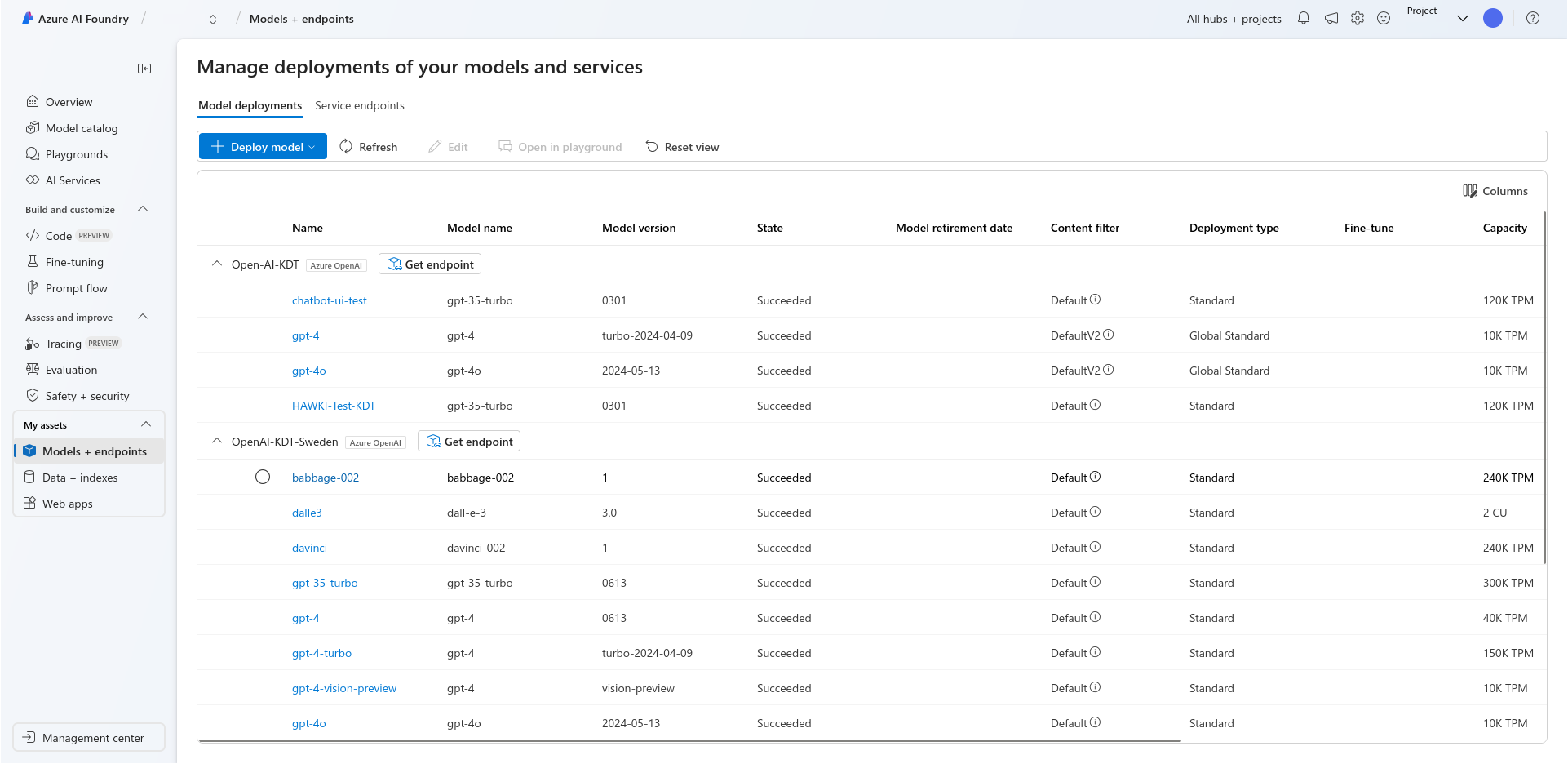Click Models + endpoints breadcrumb
The height and width of the screenshot is (764, 1568).
tap(302, 19)
